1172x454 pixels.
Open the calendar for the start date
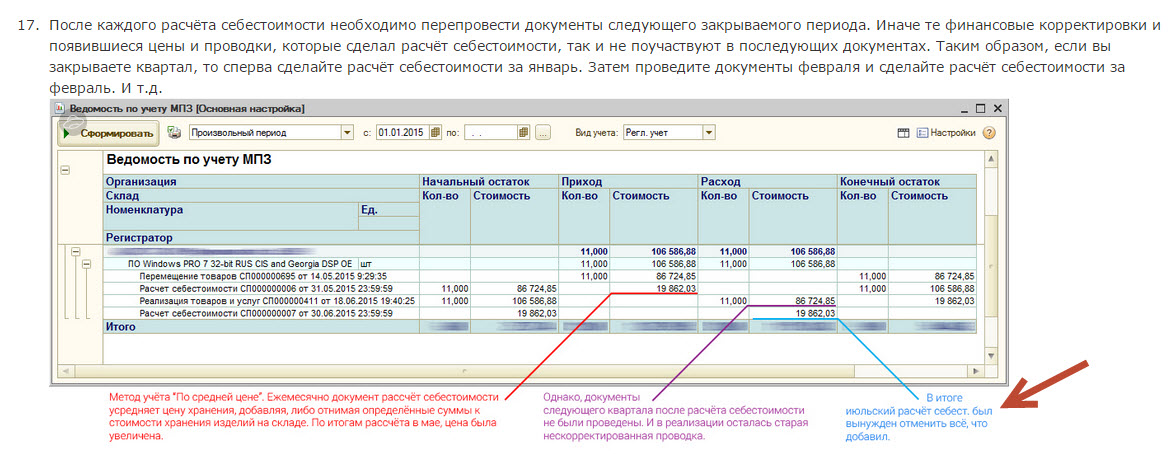[437, 133]
